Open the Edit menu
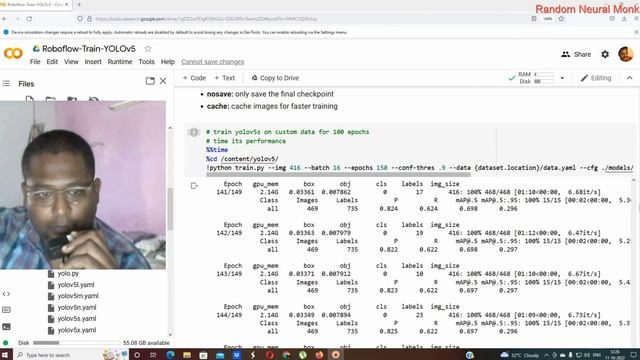 point(52,62)
